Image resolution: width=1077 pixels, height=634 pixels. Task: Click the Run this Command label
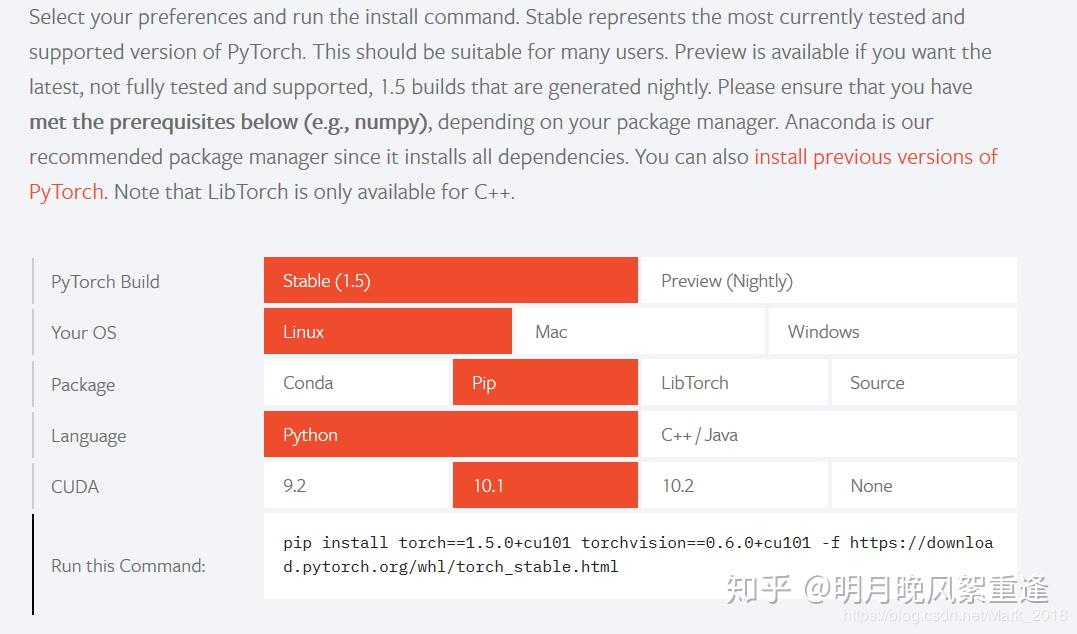128,565
